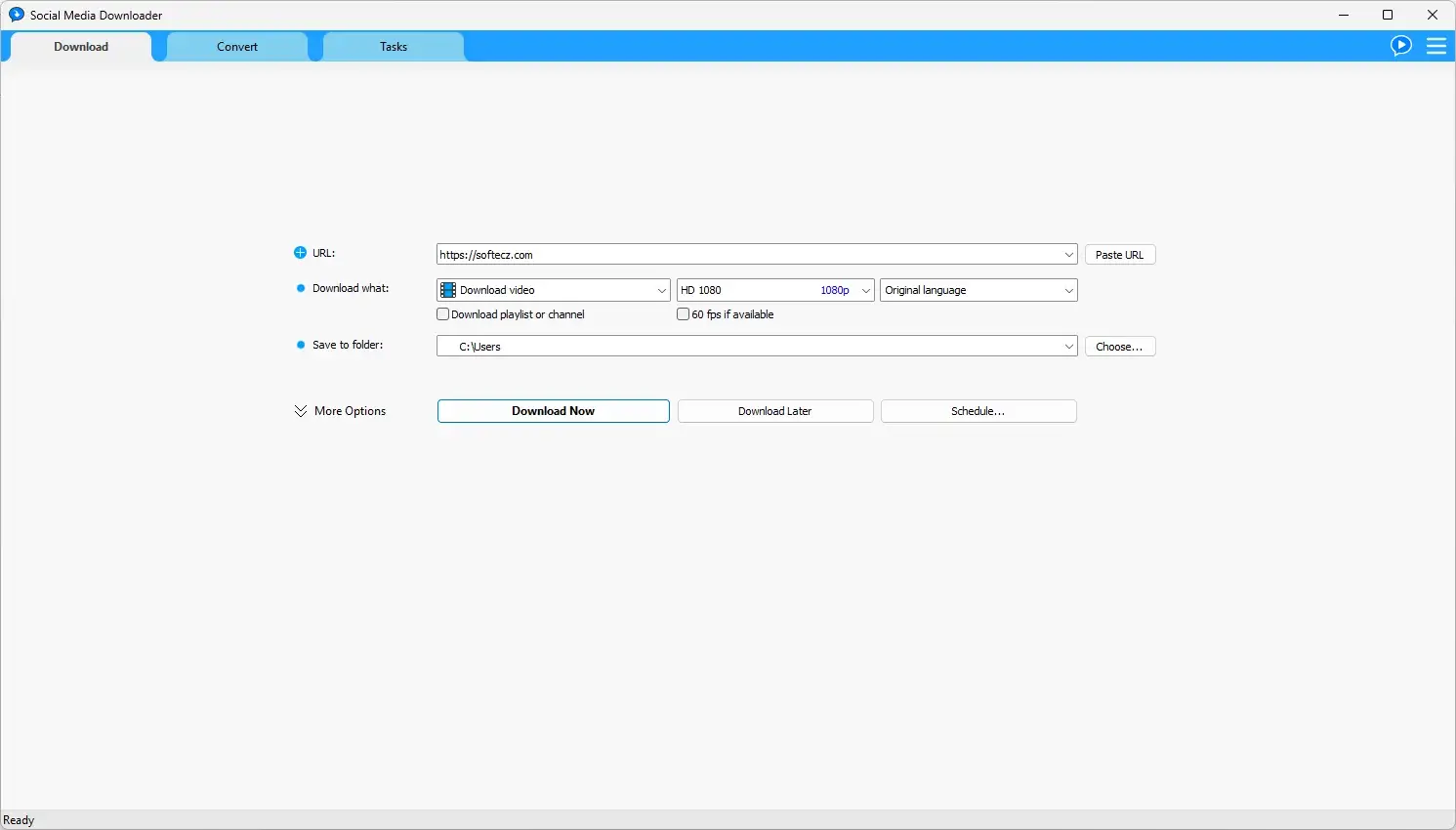1456x830 pixels.
Task: Open the Original language dropdown
Action: coord(978,290)
